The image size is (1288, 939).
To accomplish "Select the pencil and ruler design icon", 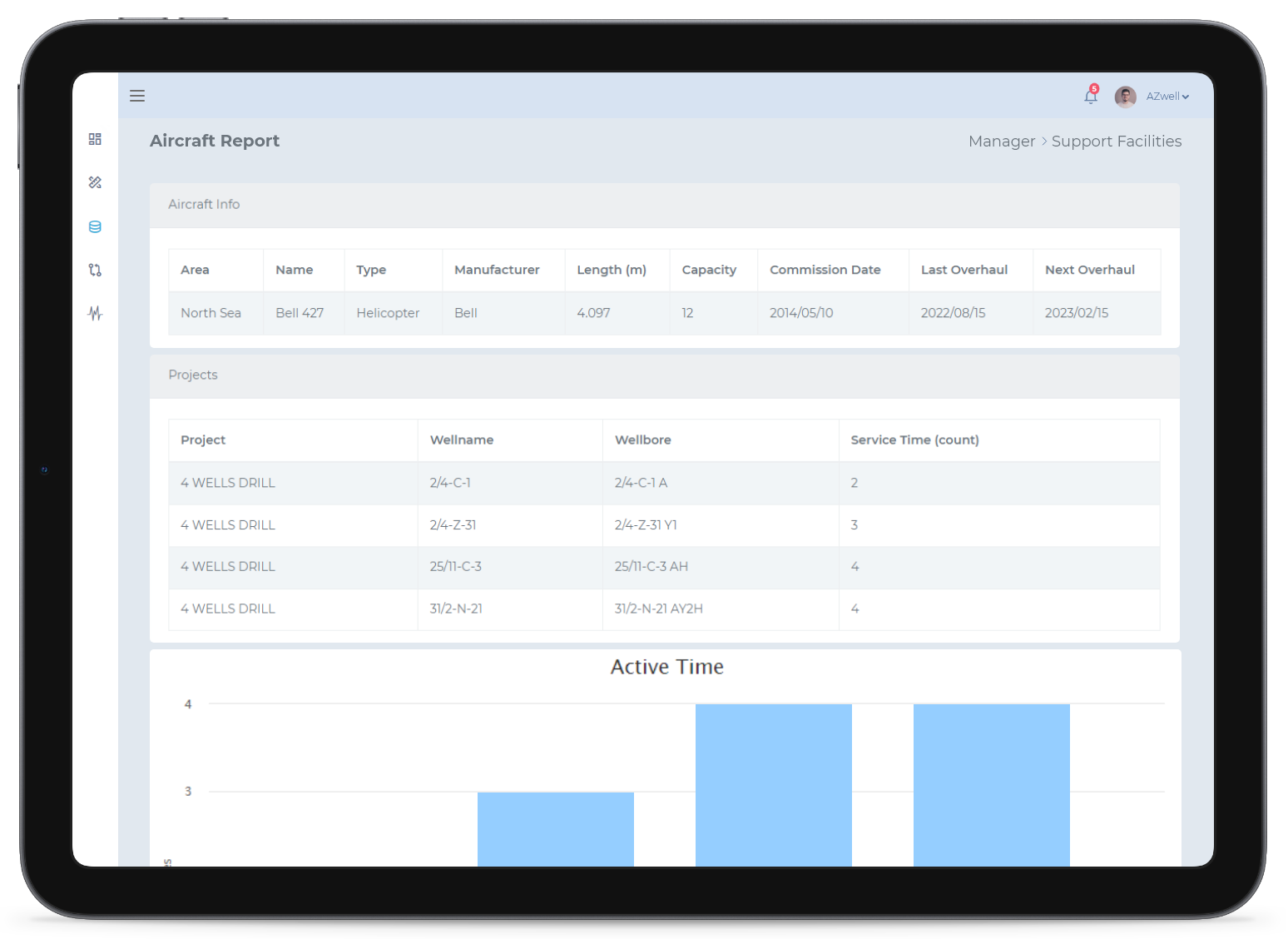I will (x=95, y=182).
